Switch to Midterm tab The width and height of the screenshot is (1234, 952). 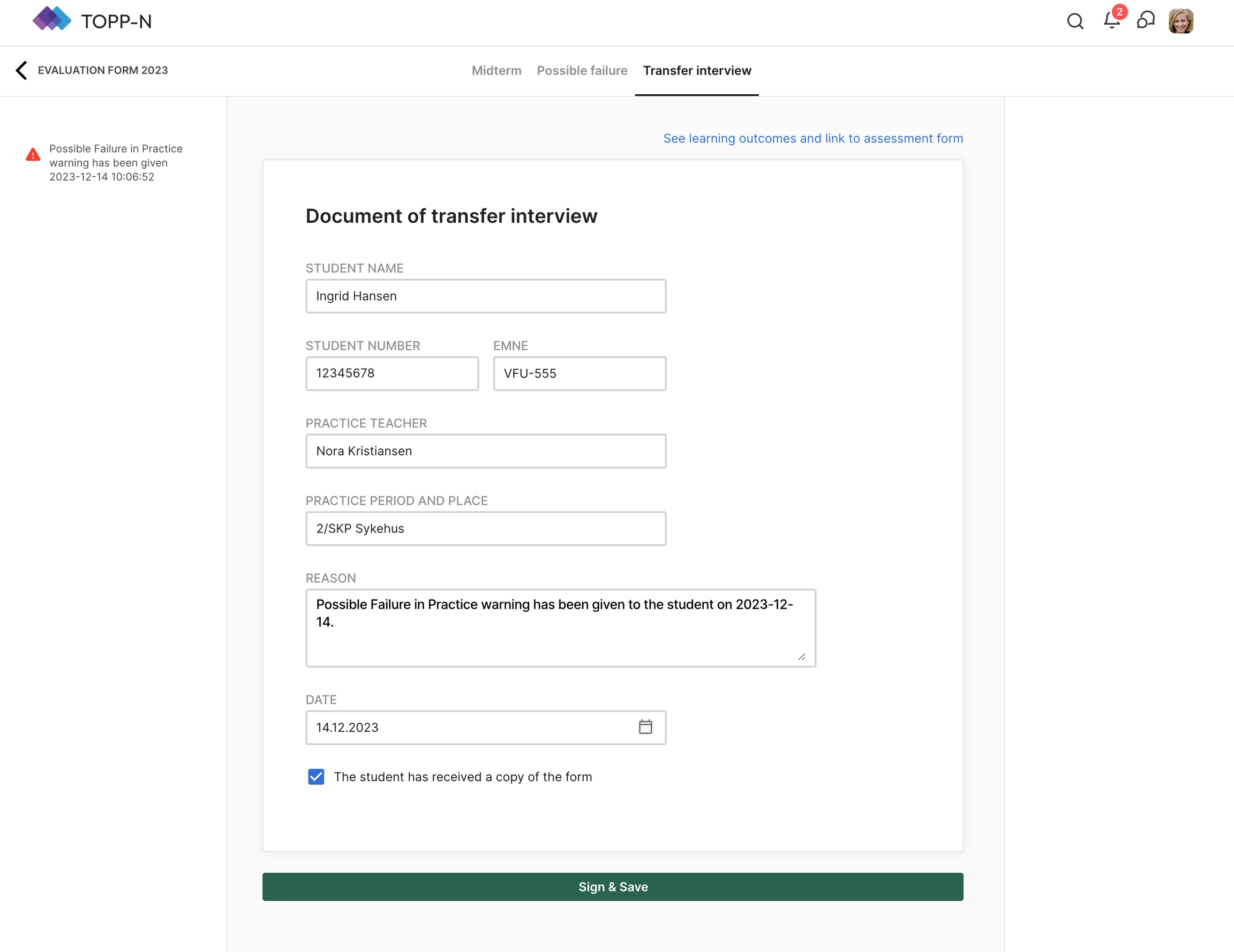click(496, 71)
